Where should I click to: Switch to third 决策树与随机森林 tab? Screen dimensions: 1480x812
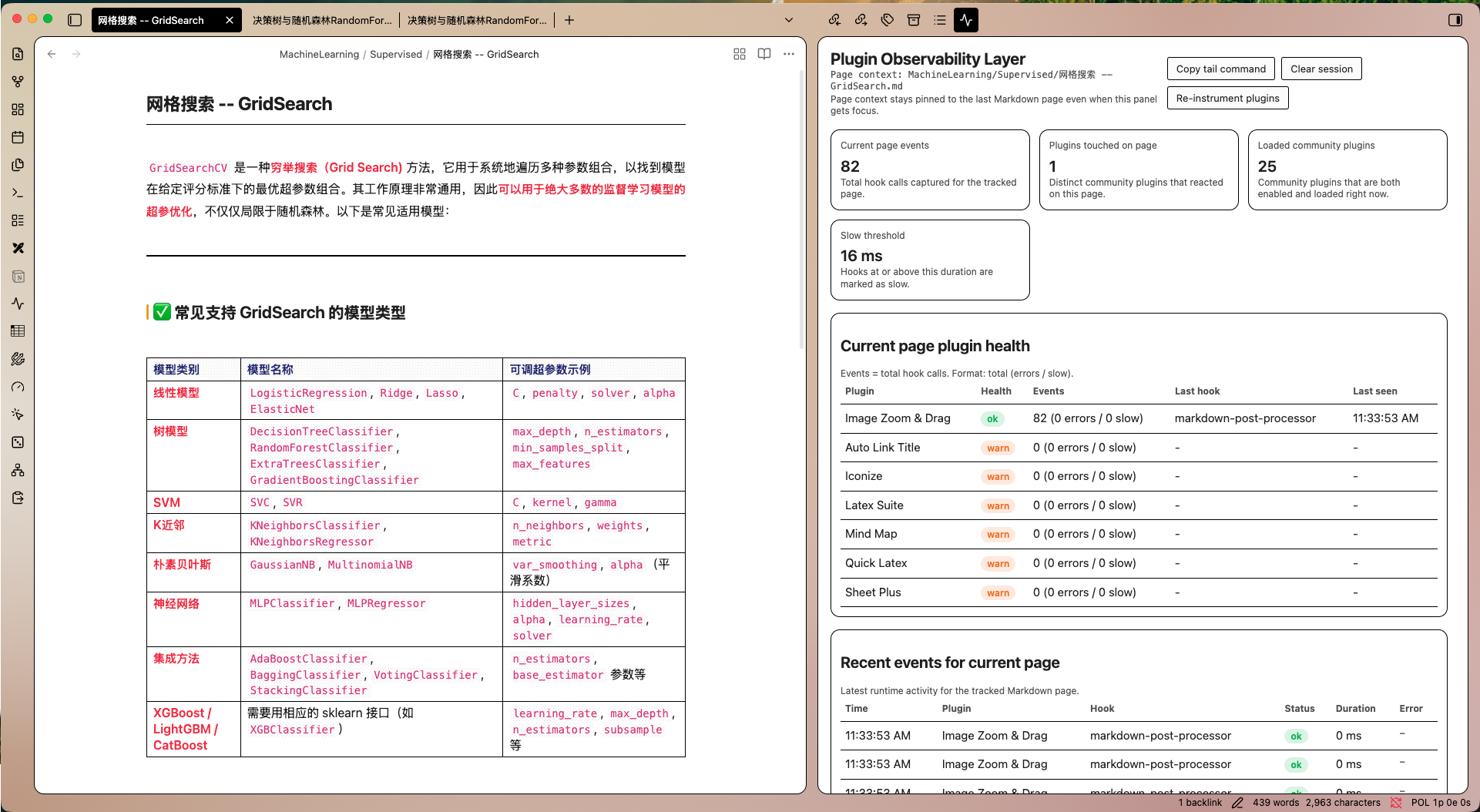(477, 20)
